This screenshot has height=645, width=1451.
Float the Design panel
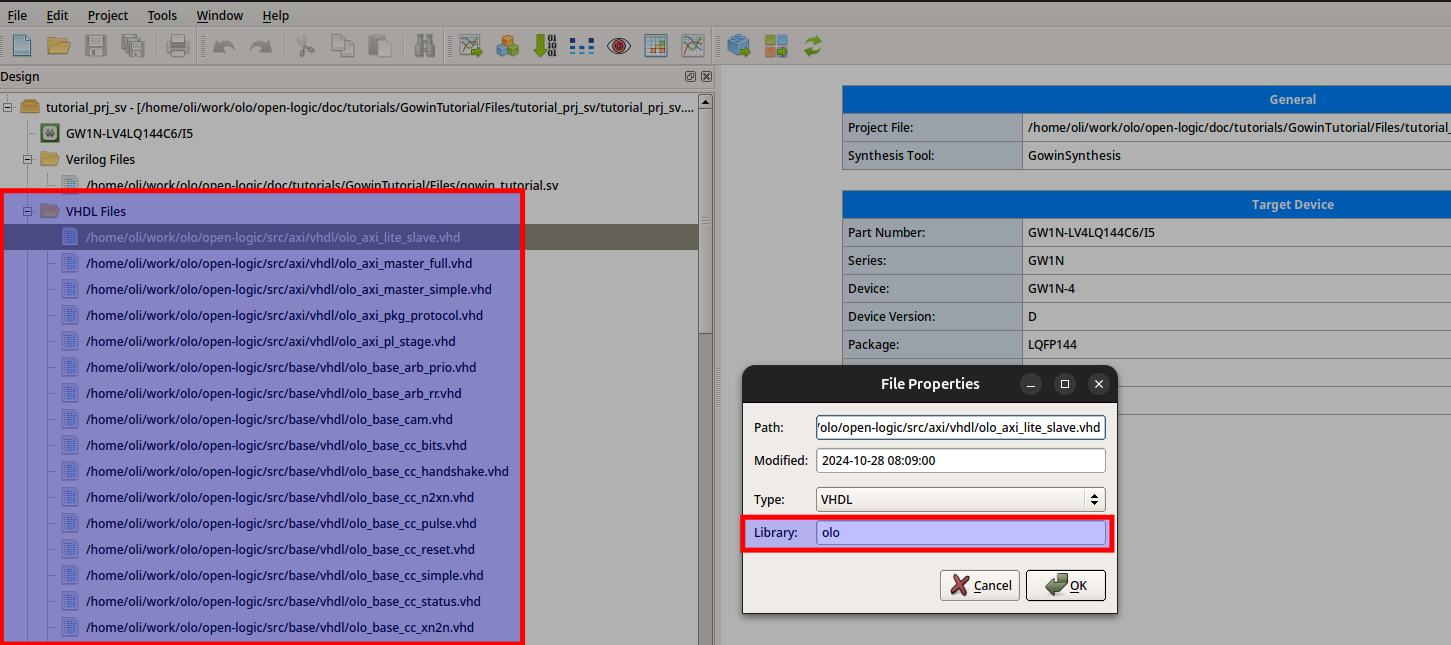tap(690, 77)
